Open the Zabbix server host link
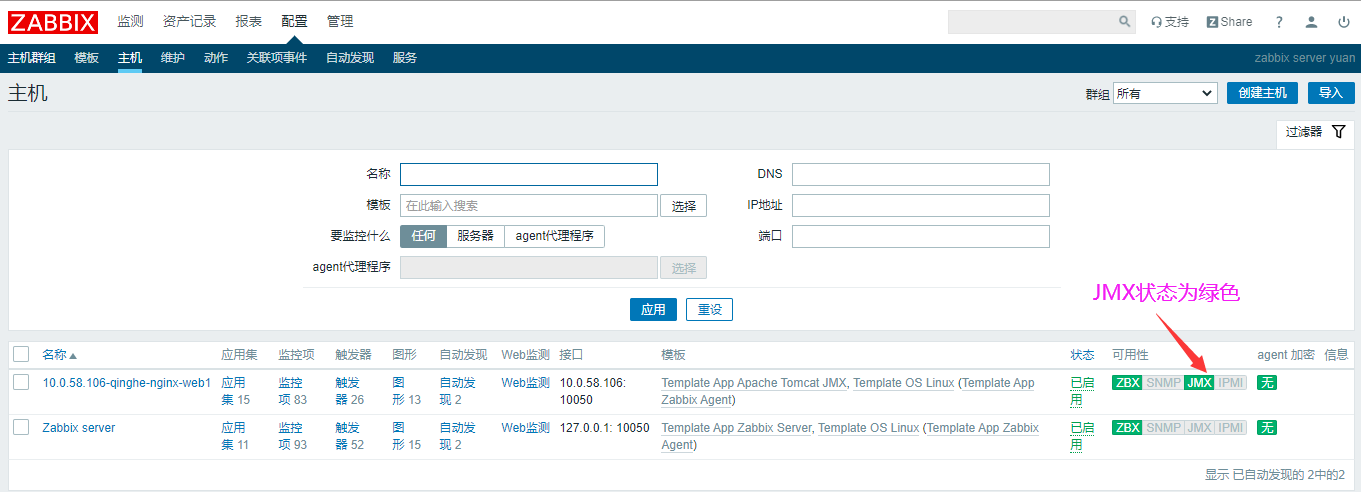 coord(79,428)
